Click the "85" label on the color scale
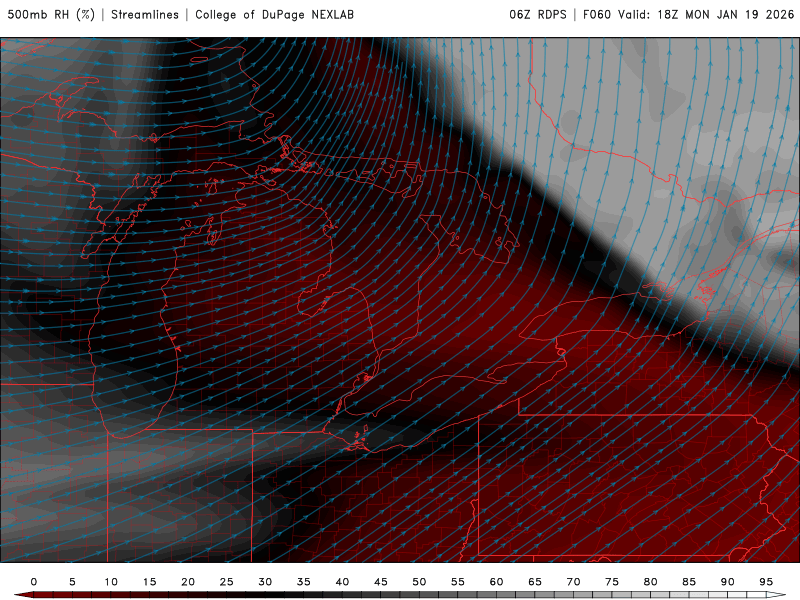 pyautogui.click(x=689, y=582)
